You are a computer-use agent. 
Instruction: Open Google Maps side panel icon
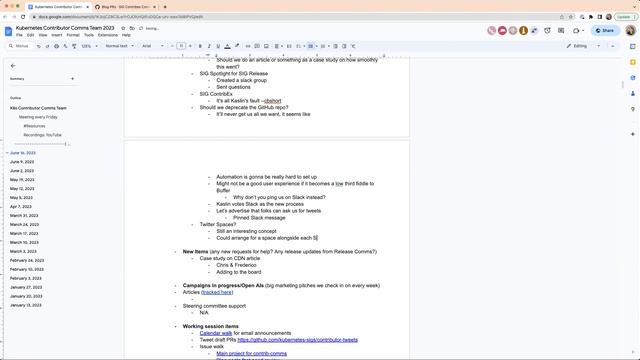tap(633, 109)
